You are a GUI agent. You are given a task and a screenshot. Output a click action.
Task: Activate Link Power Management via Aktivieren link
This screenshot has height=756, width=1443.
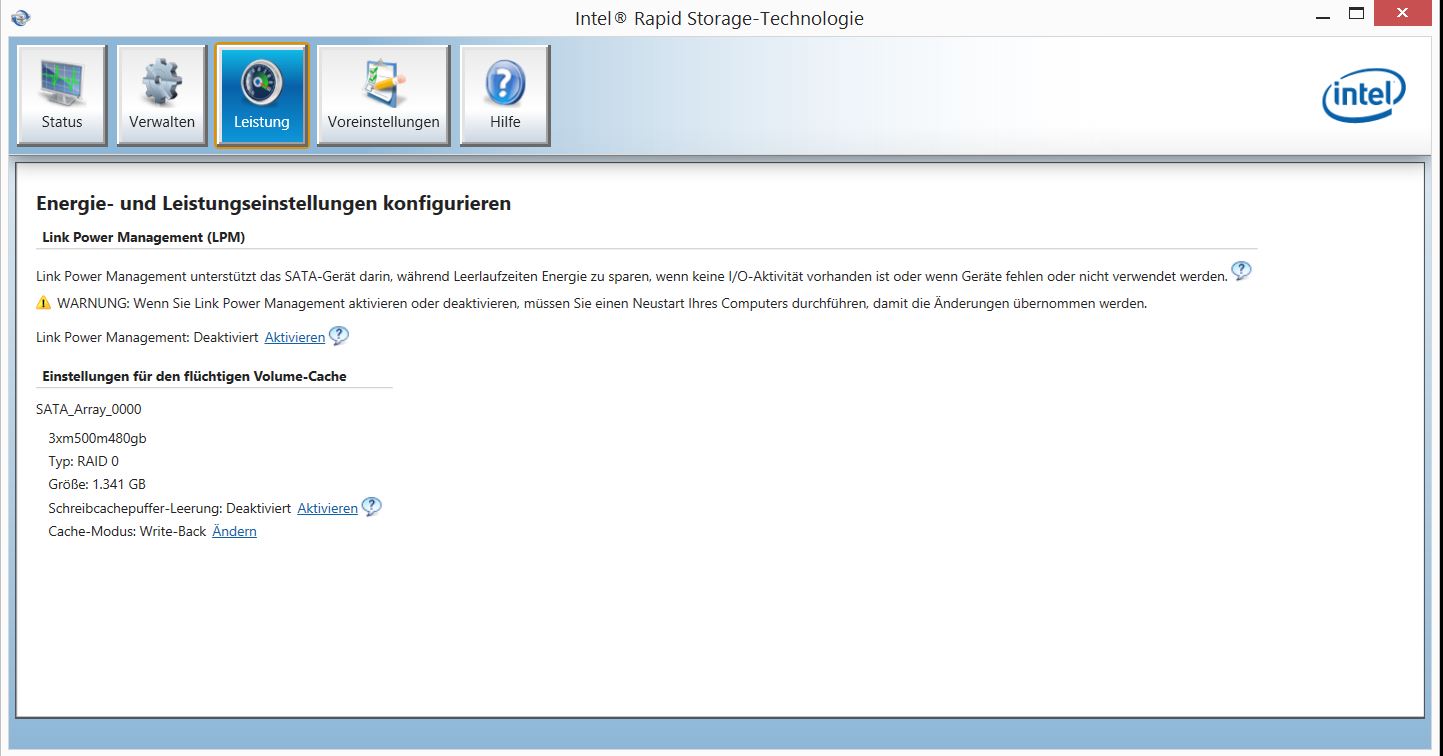coord(295,338)
